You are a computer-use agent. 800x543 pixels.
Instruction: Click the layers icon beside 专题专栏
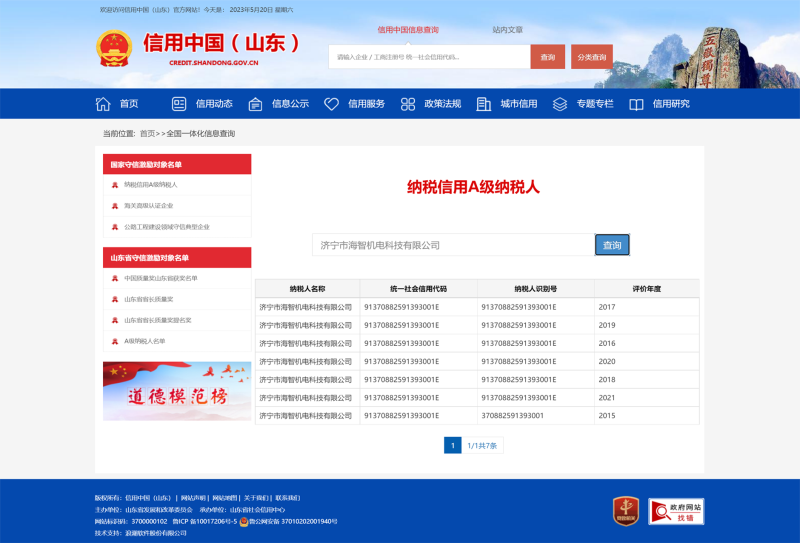pyautogui.click(x=559, y=104)
